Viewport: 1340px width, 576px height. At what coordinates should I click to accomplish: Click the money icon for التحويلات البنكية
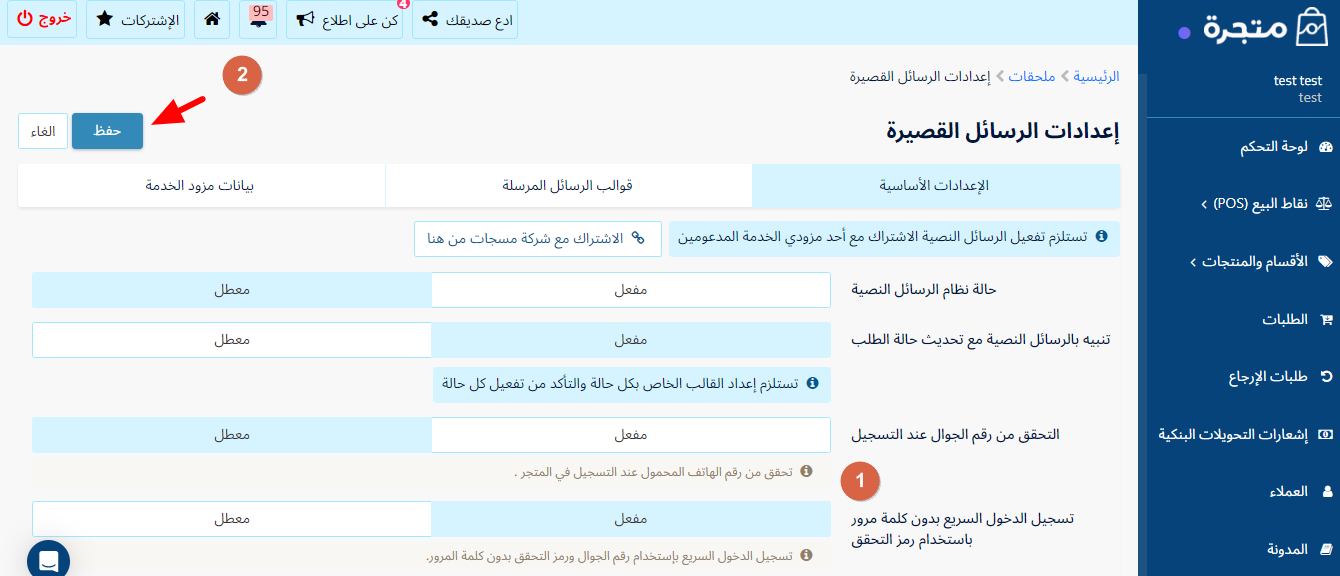point(1326,434)
